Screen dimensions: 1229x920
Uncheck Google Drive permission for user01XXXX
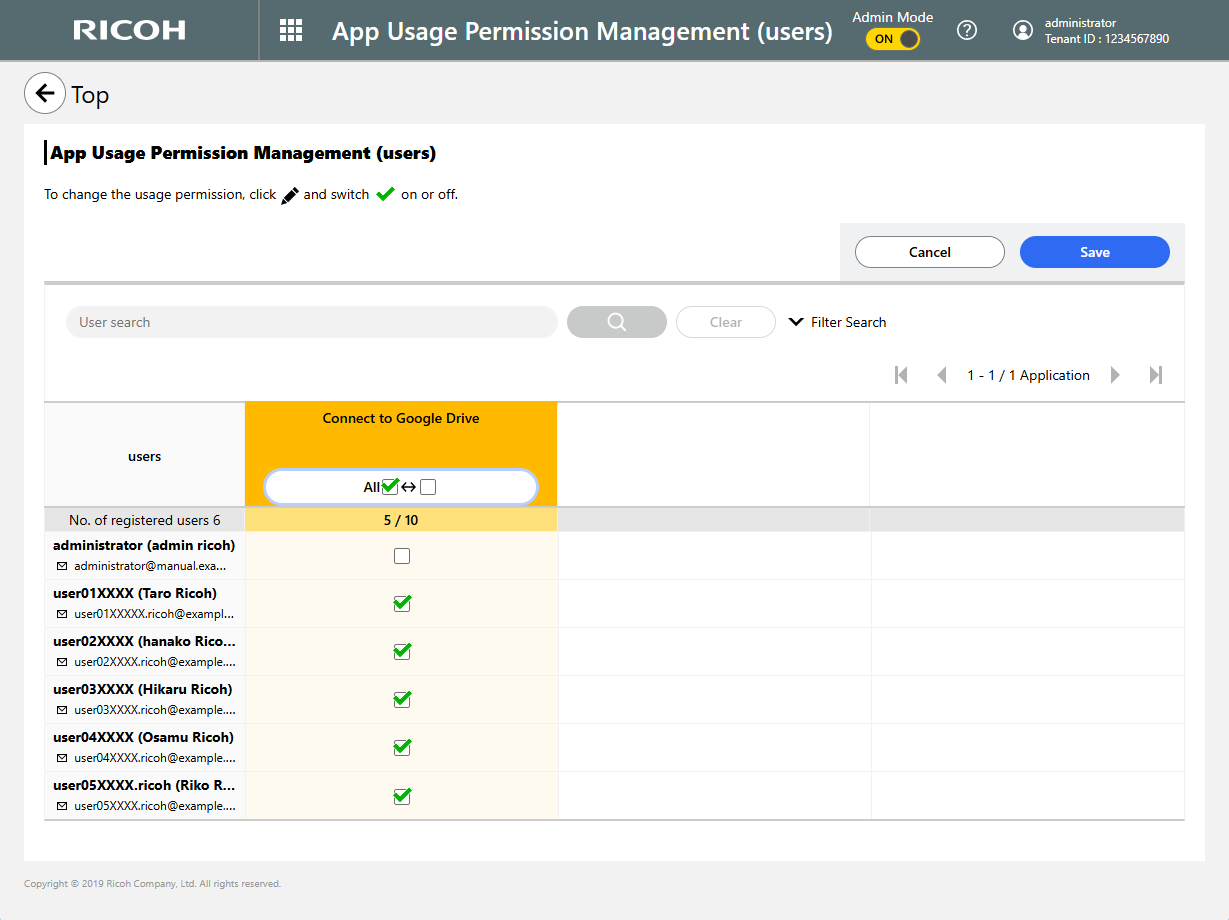click(x=402, y=603)
